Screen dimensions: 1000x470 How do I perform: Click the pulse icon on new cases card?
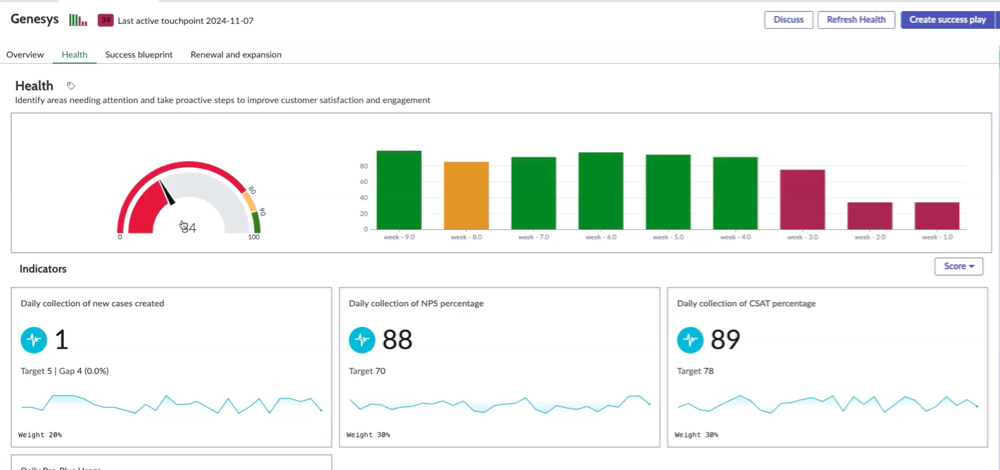tap(34, 339)
